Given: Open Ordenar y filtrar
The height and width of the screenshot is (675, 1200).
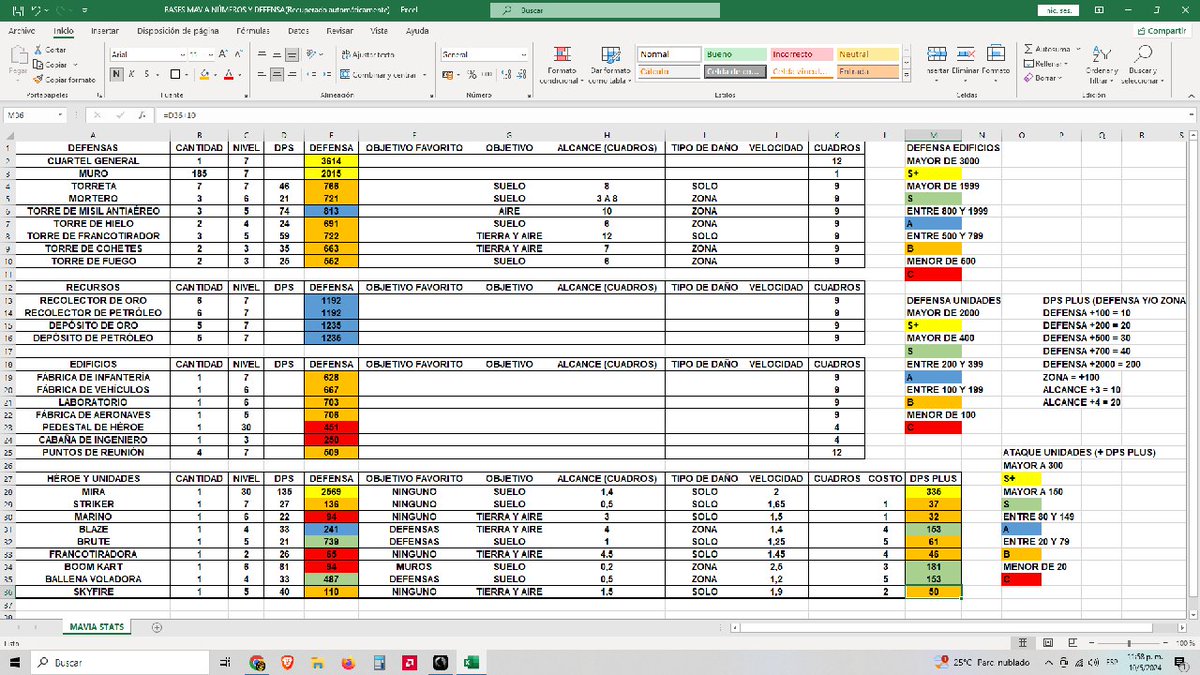Looking at the screenshot, I should tap(1102, 64).
